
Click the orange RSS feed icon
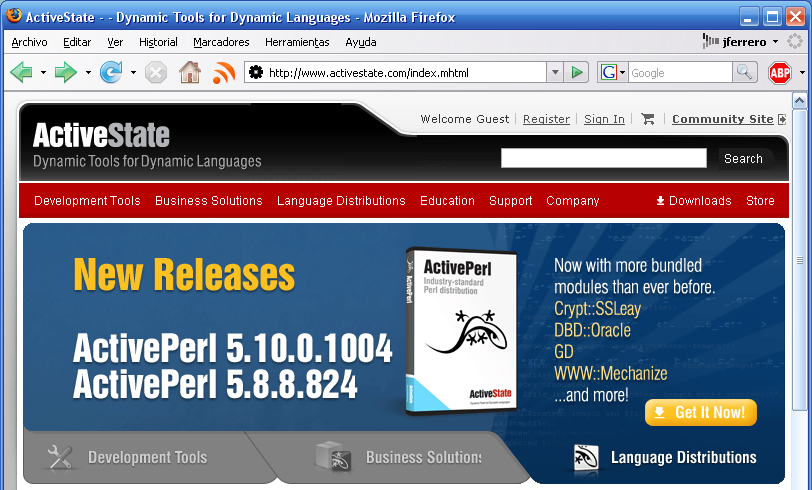tap(224, 73)
